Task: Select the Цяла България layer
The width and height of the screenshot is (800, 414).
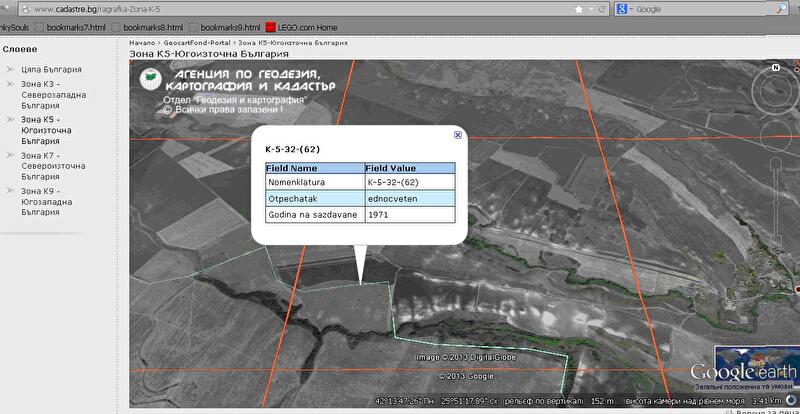Action: pos(51,69)
